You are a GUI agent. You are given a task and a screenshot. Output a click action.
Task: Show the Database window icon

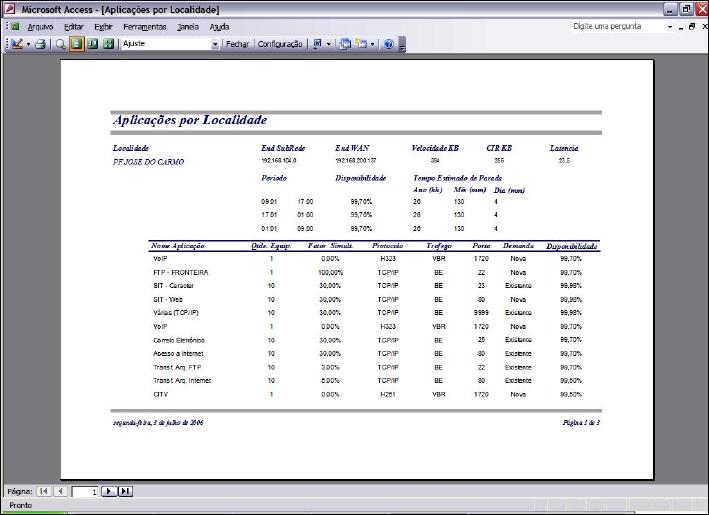pyautogui.click(x=345, y=44)
